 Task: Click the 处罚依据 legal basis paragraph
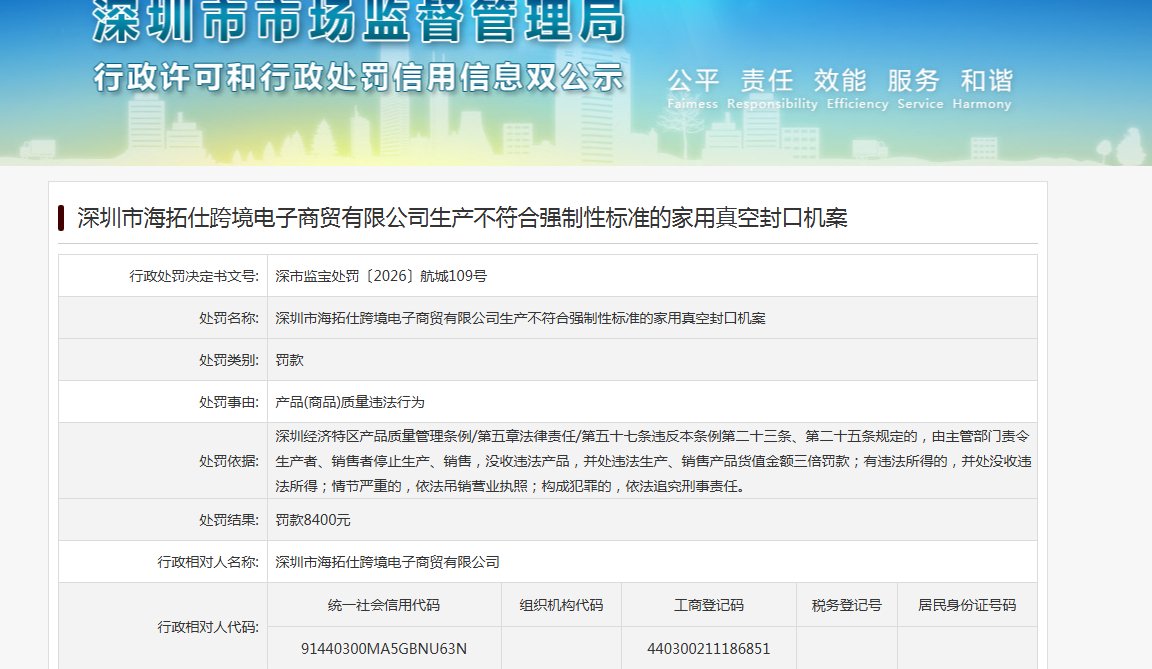pos(653,460)
